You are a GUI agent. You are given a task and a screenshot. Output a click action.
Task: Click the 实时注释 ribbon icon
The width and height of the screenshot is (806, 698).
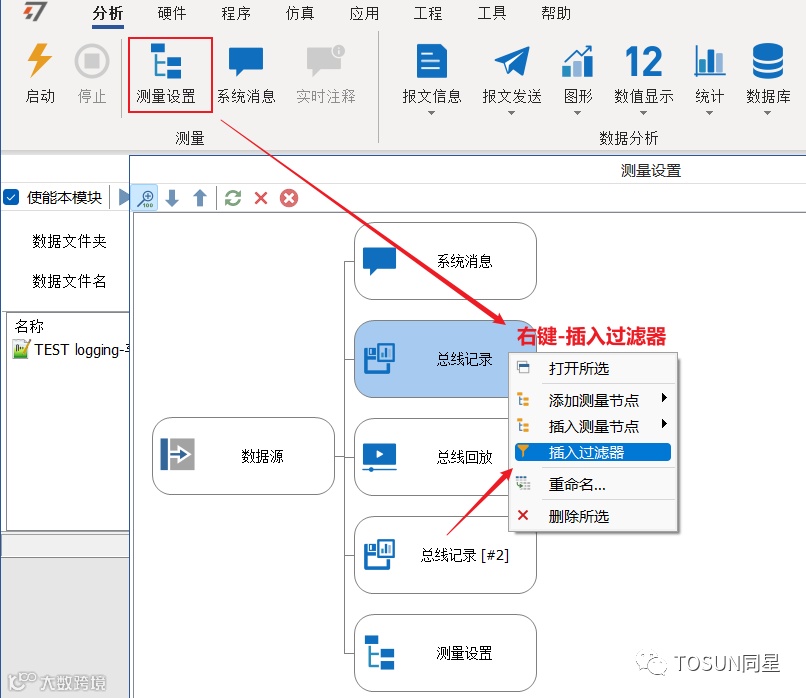[325, 60]
